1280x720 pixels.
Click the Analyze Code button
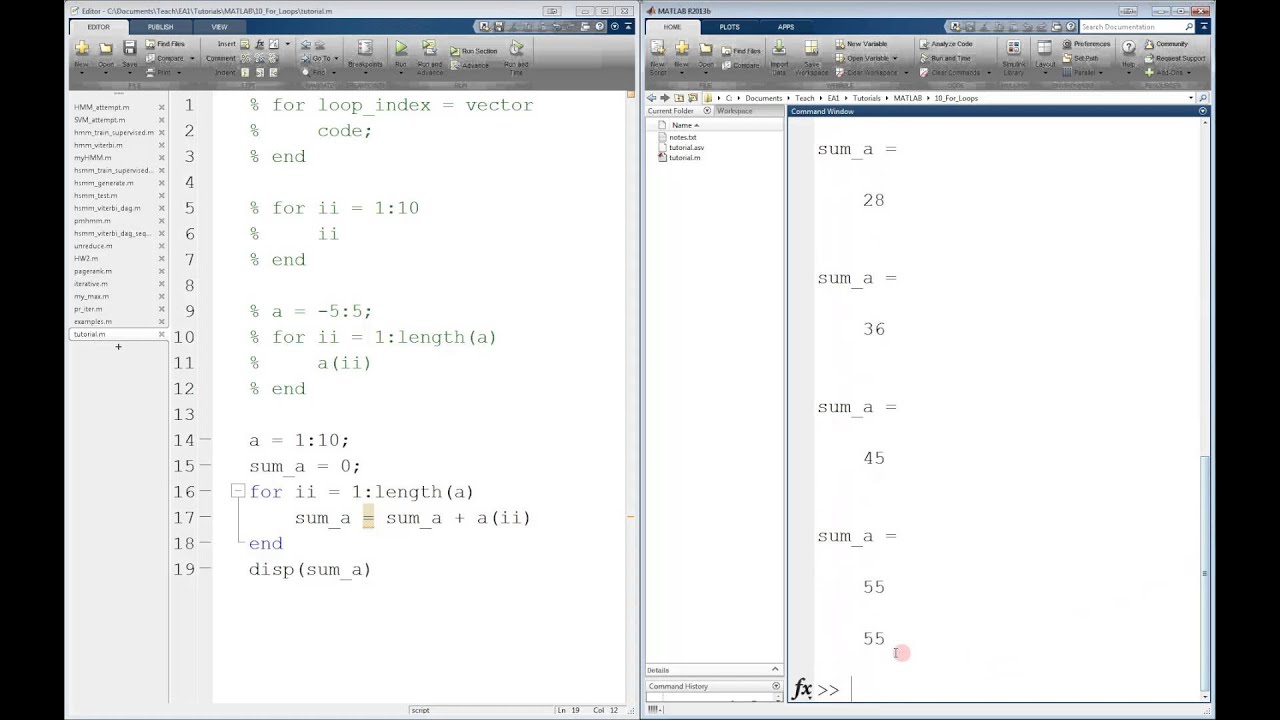coord(945,44)
